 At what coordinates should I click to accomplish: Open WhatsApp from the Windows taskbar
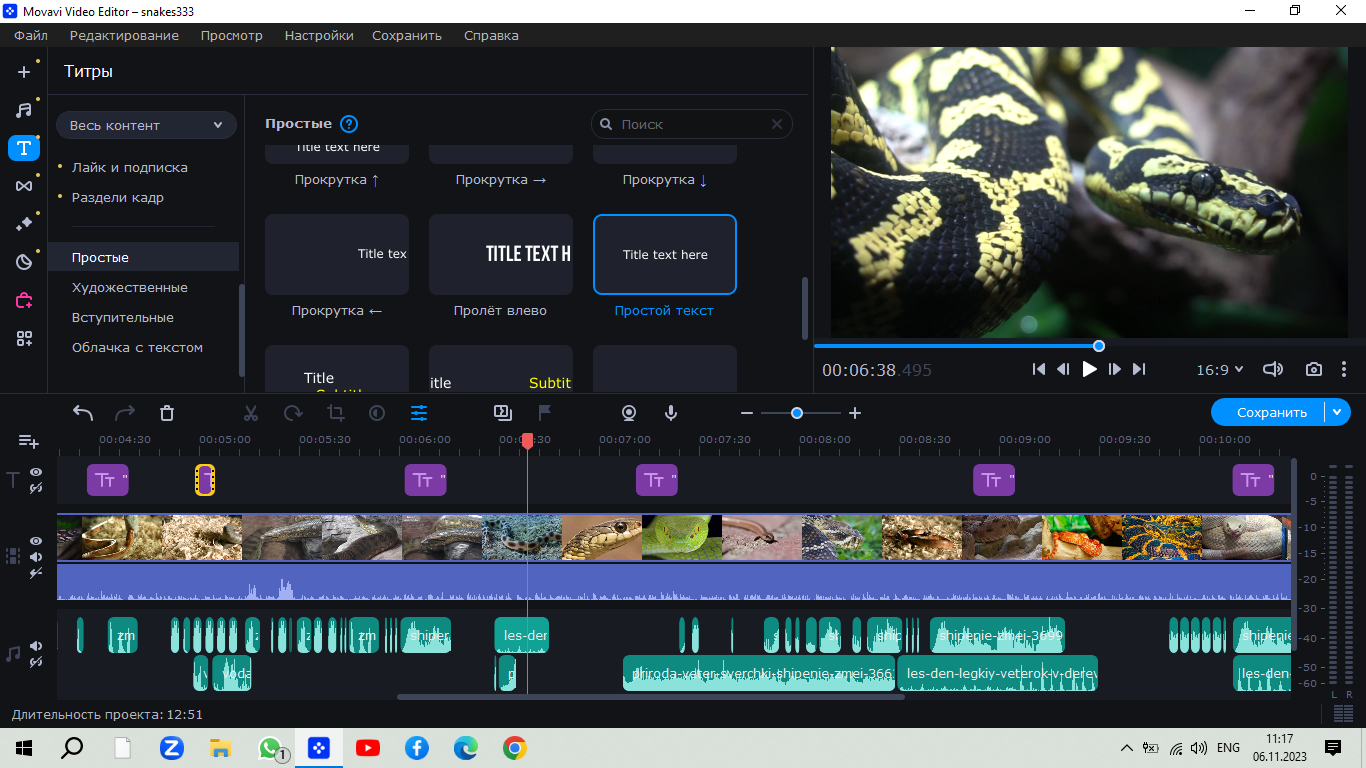pos(270,747)
